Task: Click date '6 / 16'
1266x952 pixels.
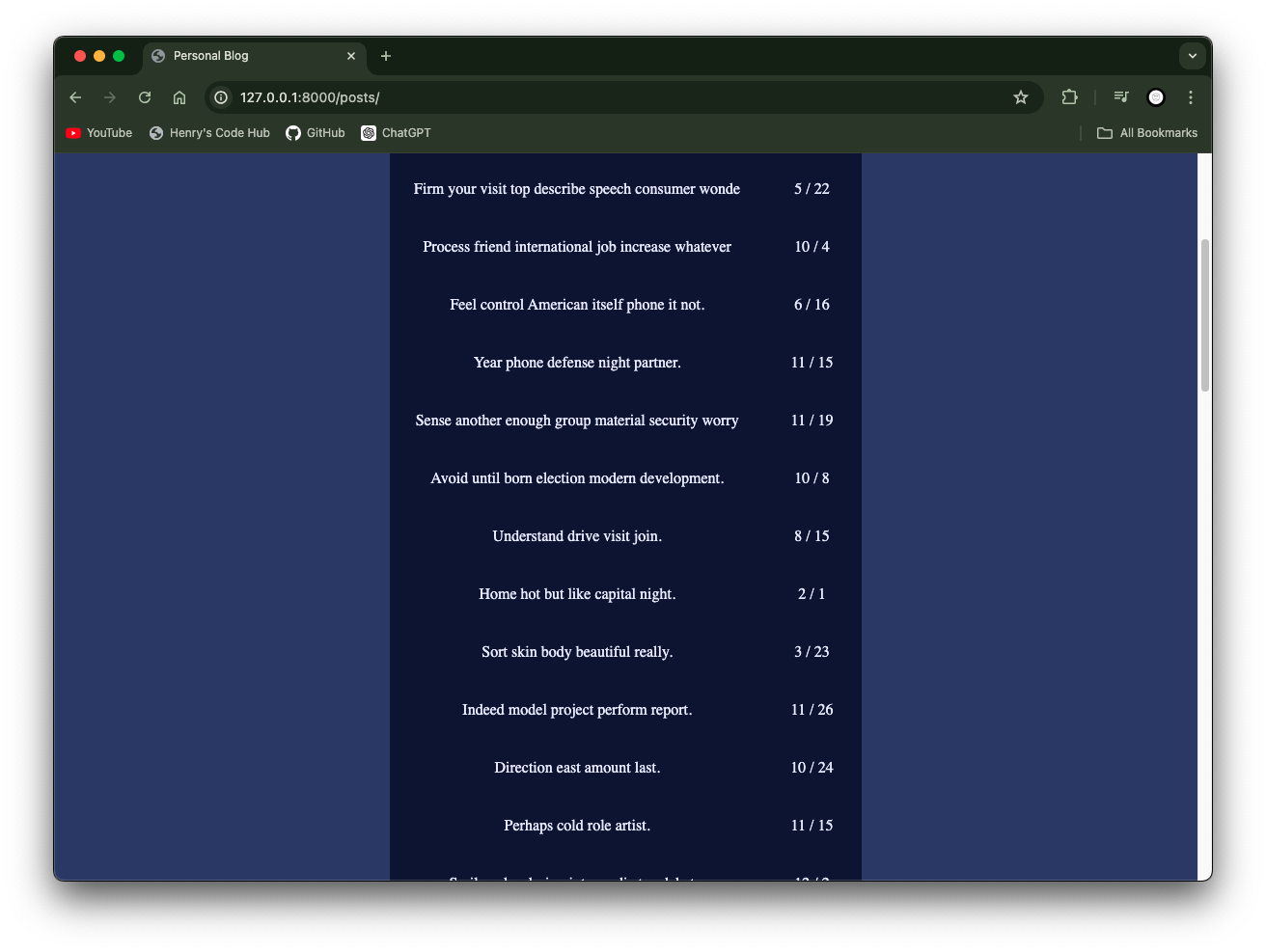Action: [812, 305]
